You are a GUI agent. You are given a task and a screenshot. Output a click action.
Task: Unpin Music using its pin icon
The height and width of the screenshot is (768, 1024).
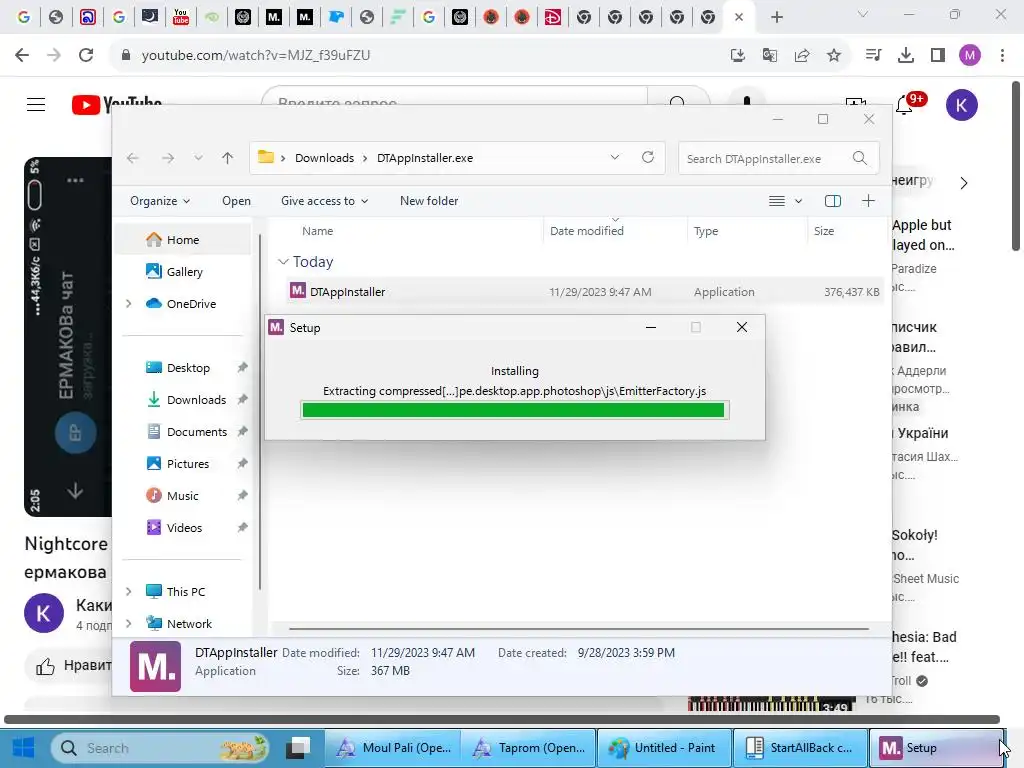242,495
